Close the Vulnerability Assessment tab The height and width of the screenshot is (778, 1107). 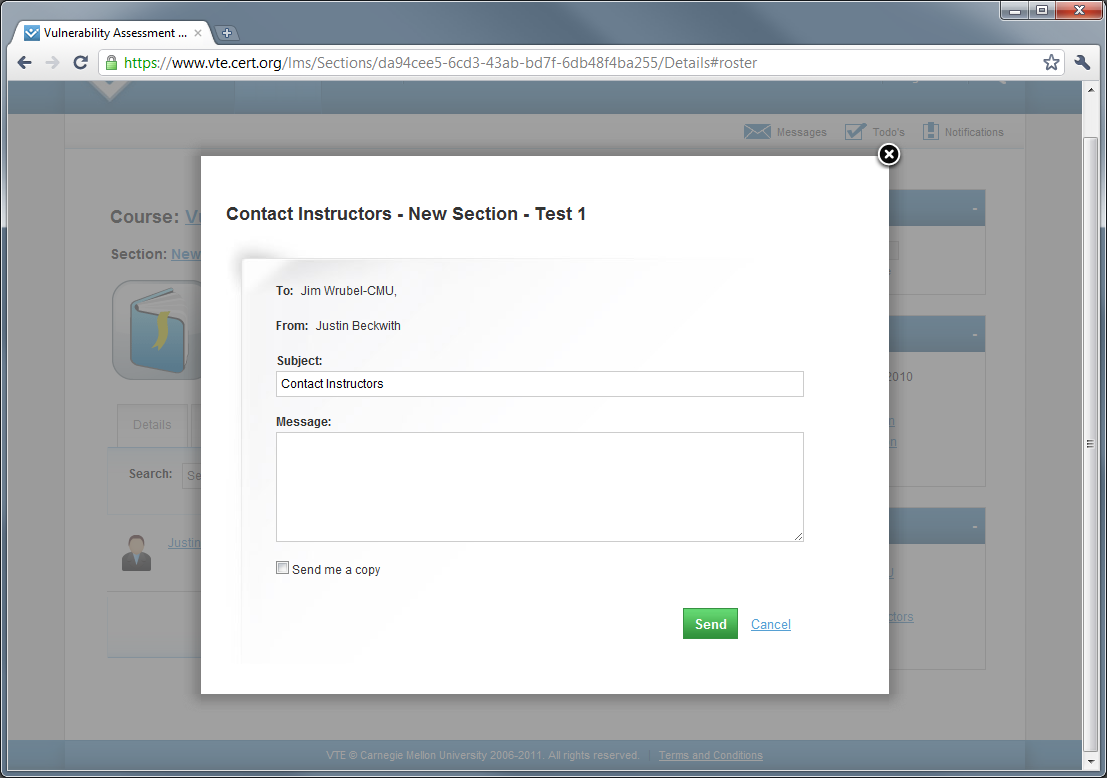198,33
